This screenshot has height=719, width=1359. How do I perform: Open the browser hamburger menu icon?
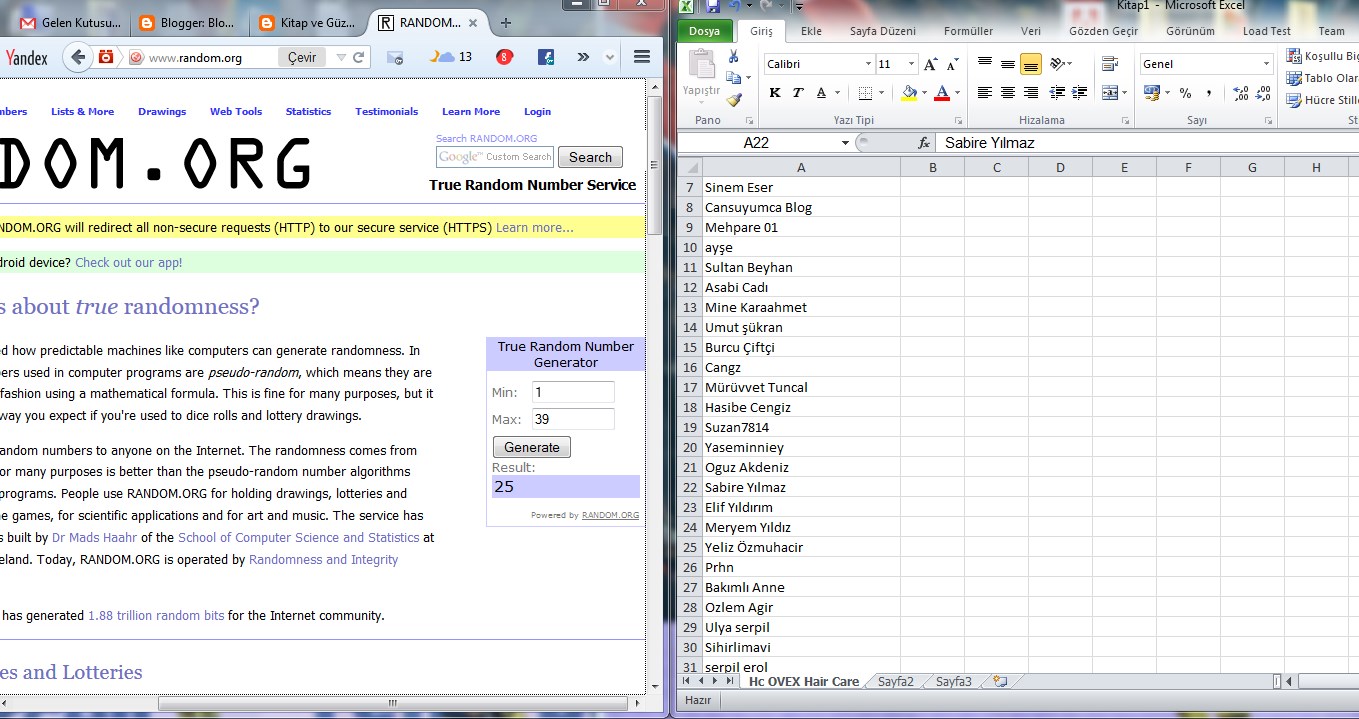click(x=643, y=58)
